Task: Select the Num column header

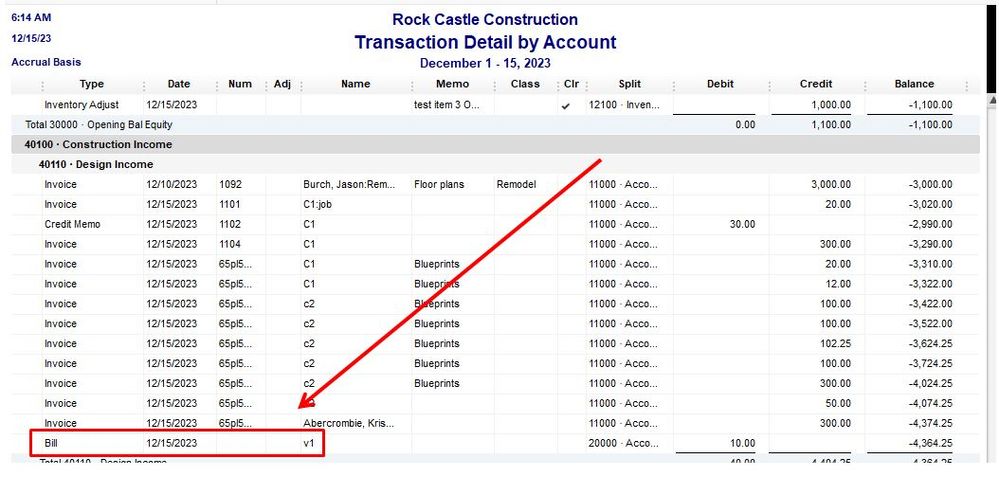Action: [x=240, y=84]
